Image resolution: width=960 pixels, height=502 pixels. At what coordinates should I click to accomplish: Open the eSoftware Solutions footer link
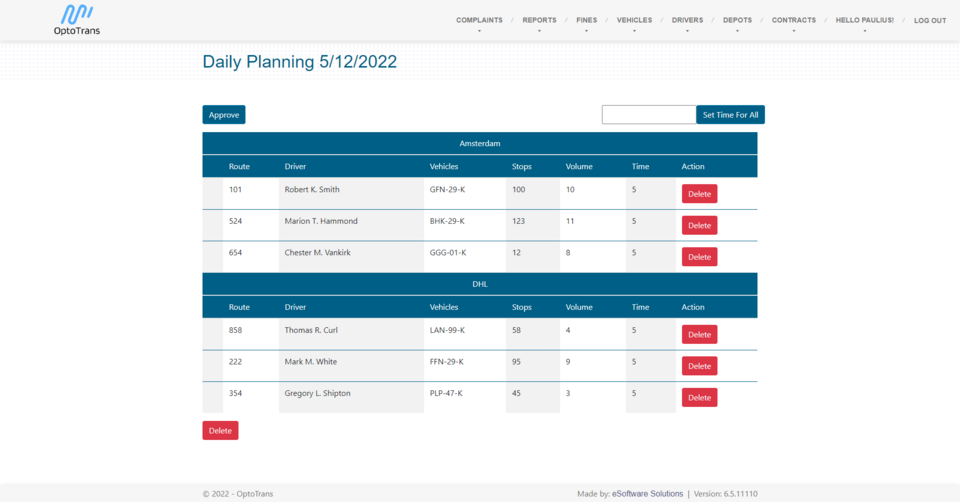pyautogui.click(x=647, y=494)
